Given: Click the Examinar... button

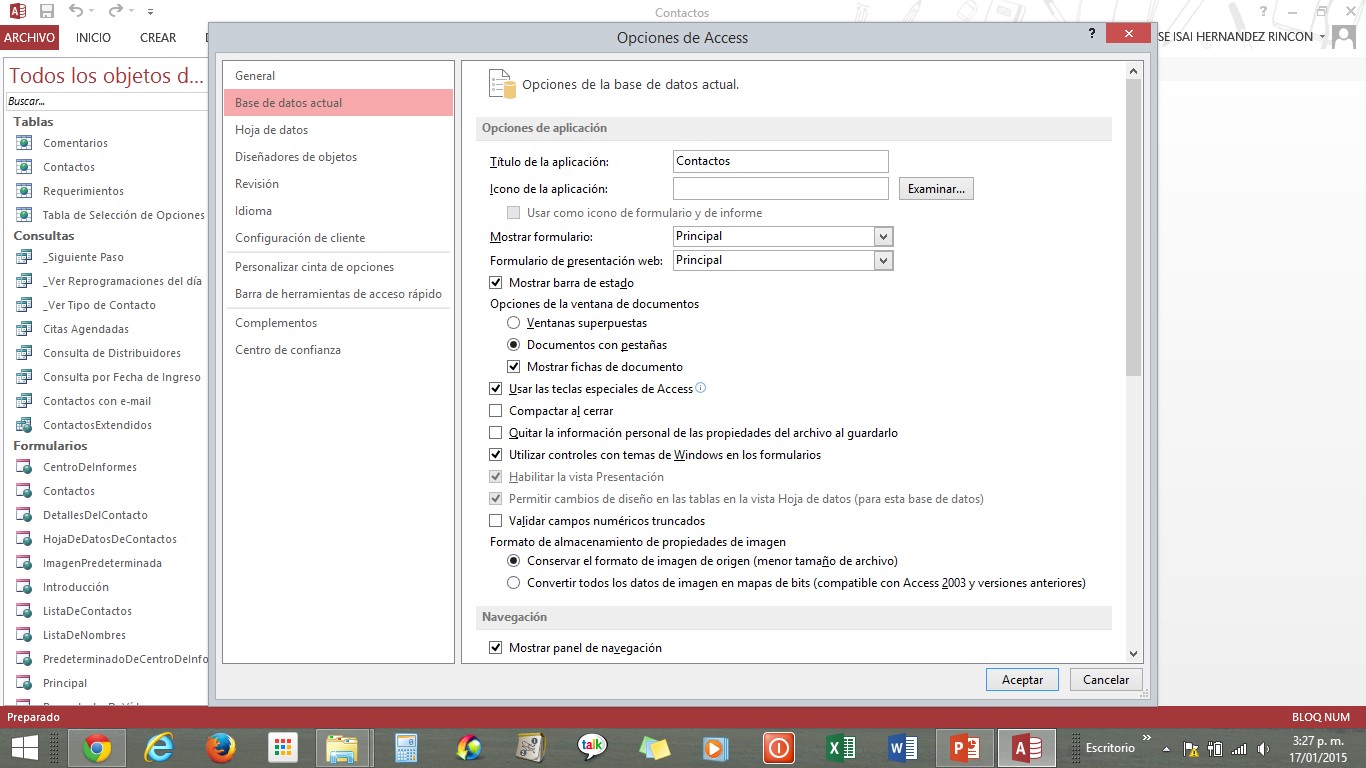Looking at the screenshot, I should point(936,189).
